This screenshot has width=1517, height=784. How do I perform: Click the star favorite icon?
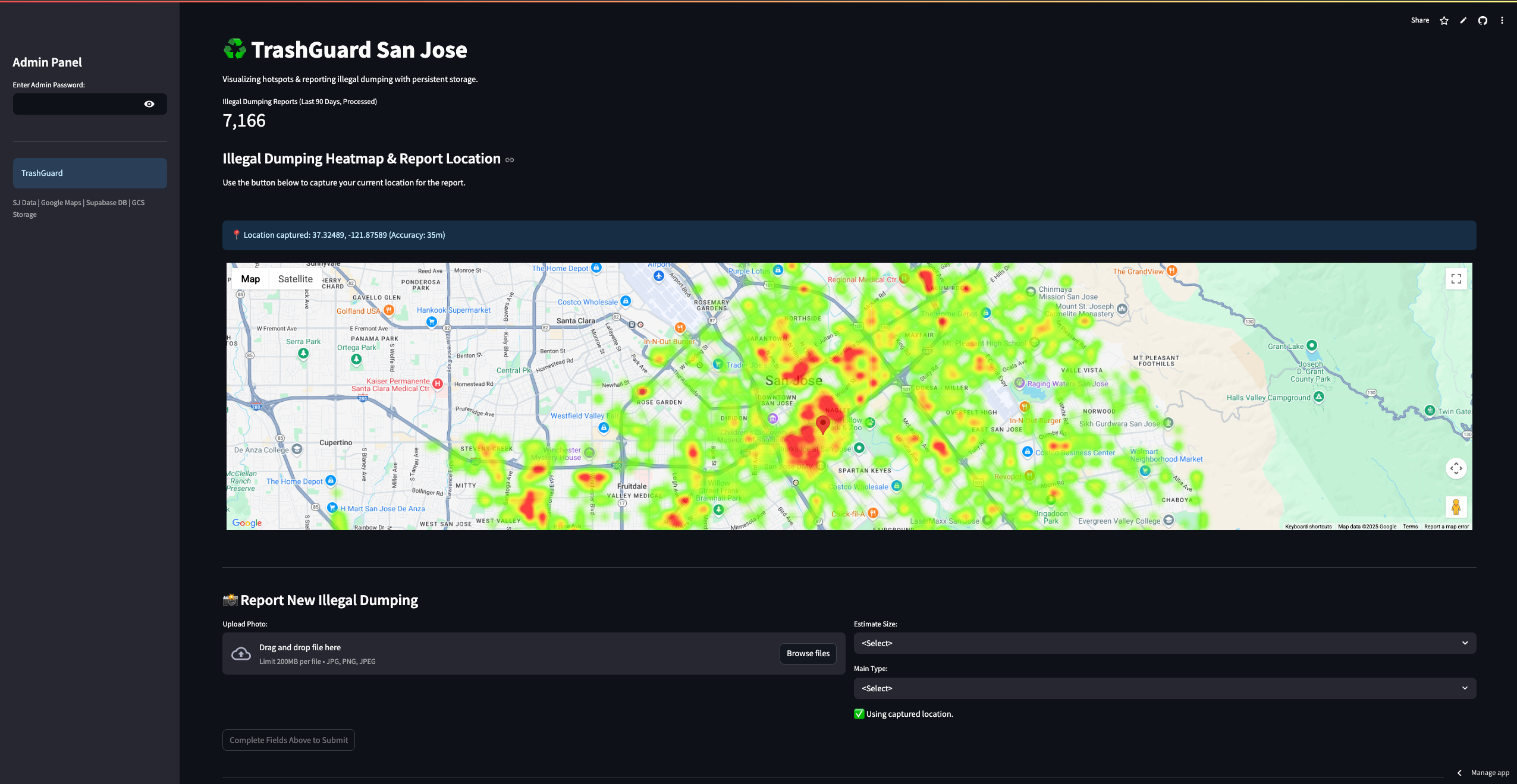point(1444,21)
